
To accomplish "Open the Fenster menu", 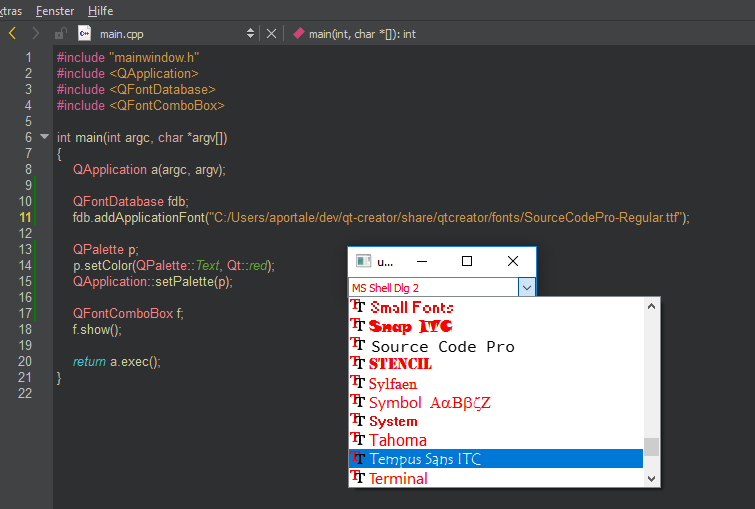I will point(54,10).
